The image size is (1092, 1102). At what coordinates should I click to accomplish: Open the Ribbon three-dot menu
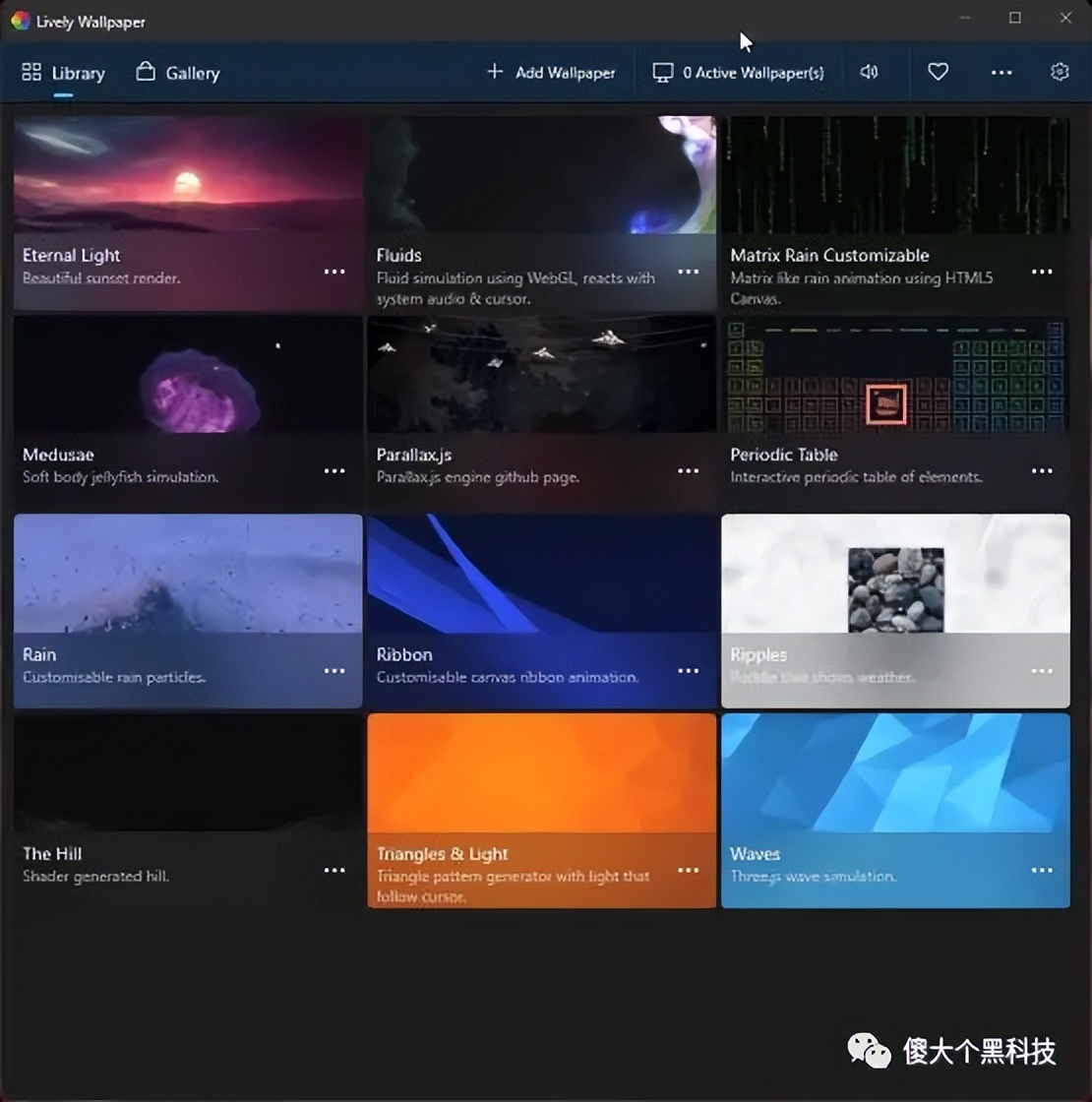[x=688, y=670]
